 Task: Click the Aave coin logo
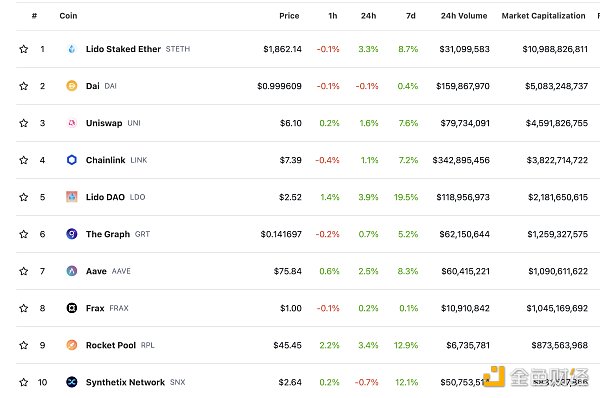coord(72,271)
